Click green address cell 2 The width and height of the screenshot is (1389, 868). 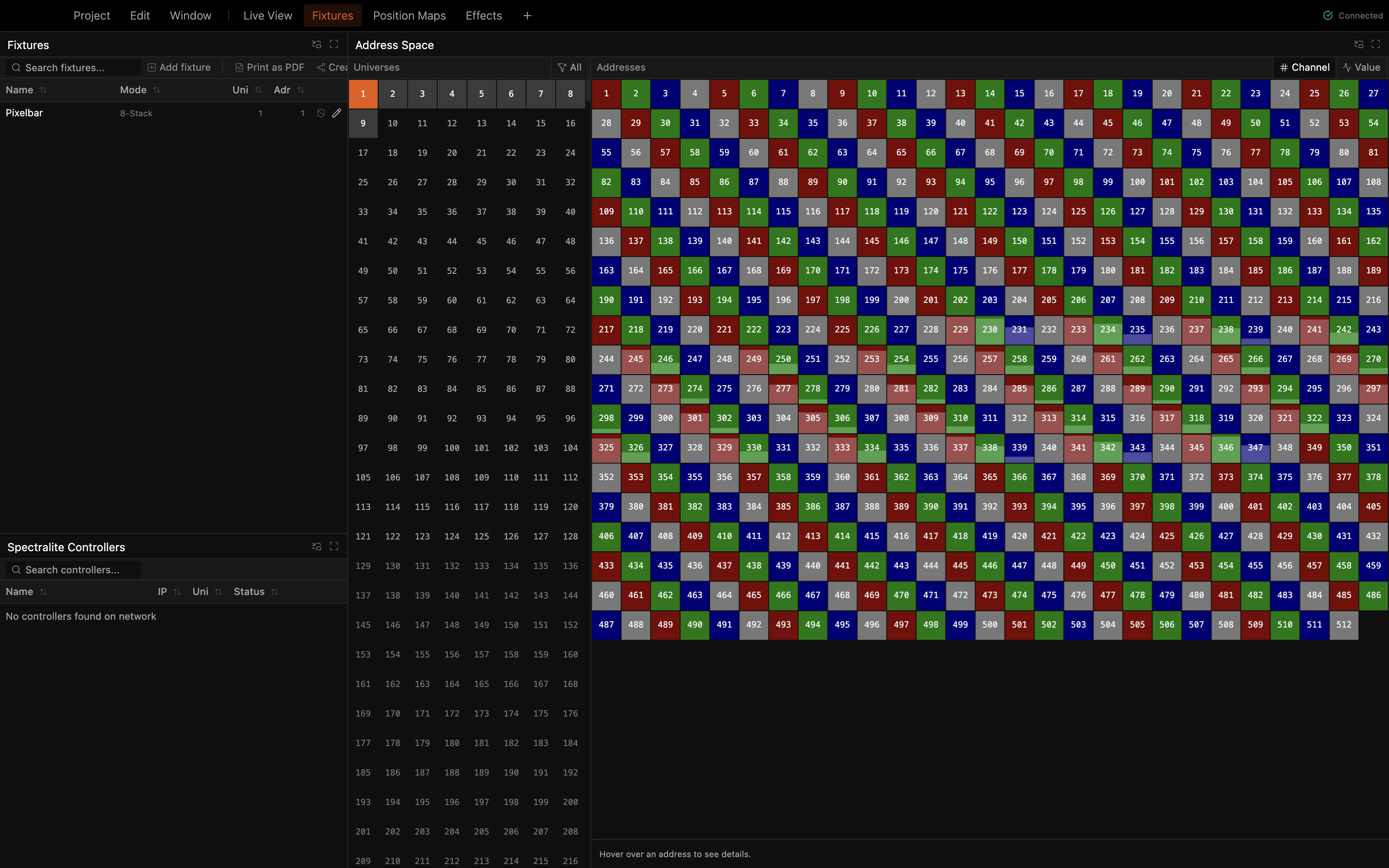coord(635,94)
